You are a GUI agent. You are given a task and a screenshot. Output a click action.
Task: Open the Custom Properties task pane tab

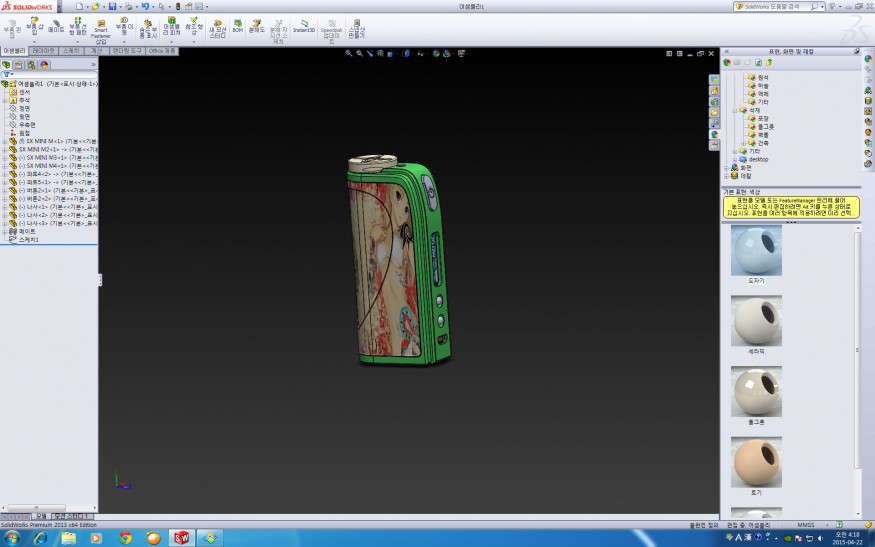[714, 145]
